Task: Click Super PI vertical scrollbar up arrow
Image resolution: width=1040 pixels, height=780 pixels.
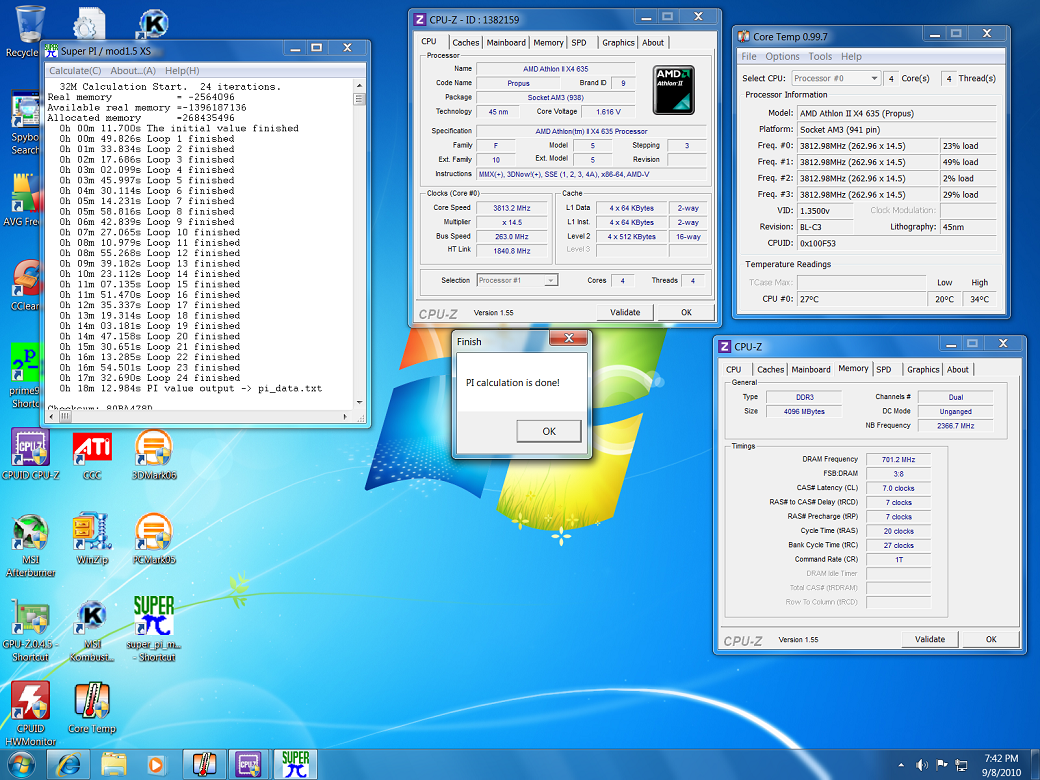Action: [x=359, y=86]
